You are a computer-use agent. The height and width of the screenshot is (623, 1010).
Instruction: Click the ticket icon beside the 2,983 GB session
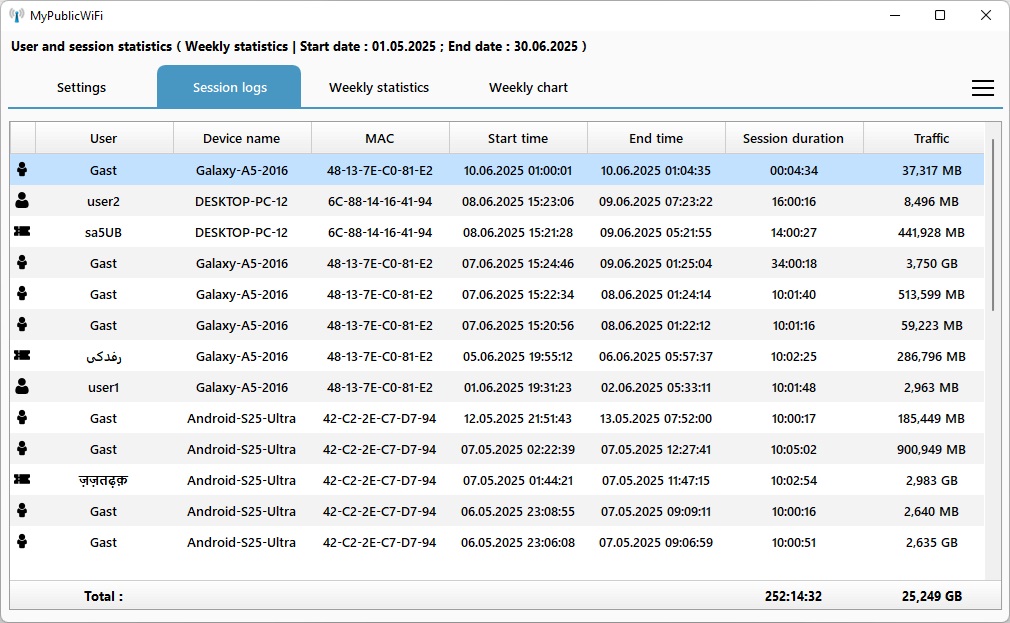click(x=22, y=480)
